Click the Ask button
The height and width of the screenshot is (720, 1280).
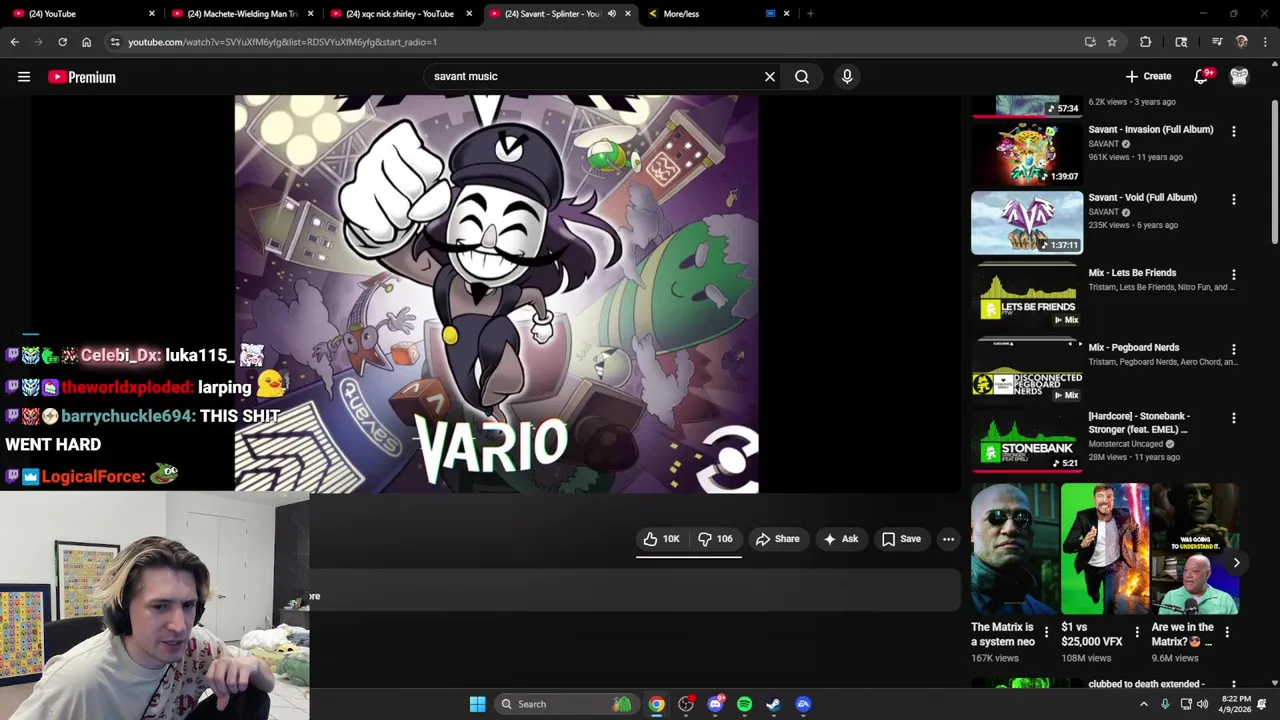(x=840, y=539)
